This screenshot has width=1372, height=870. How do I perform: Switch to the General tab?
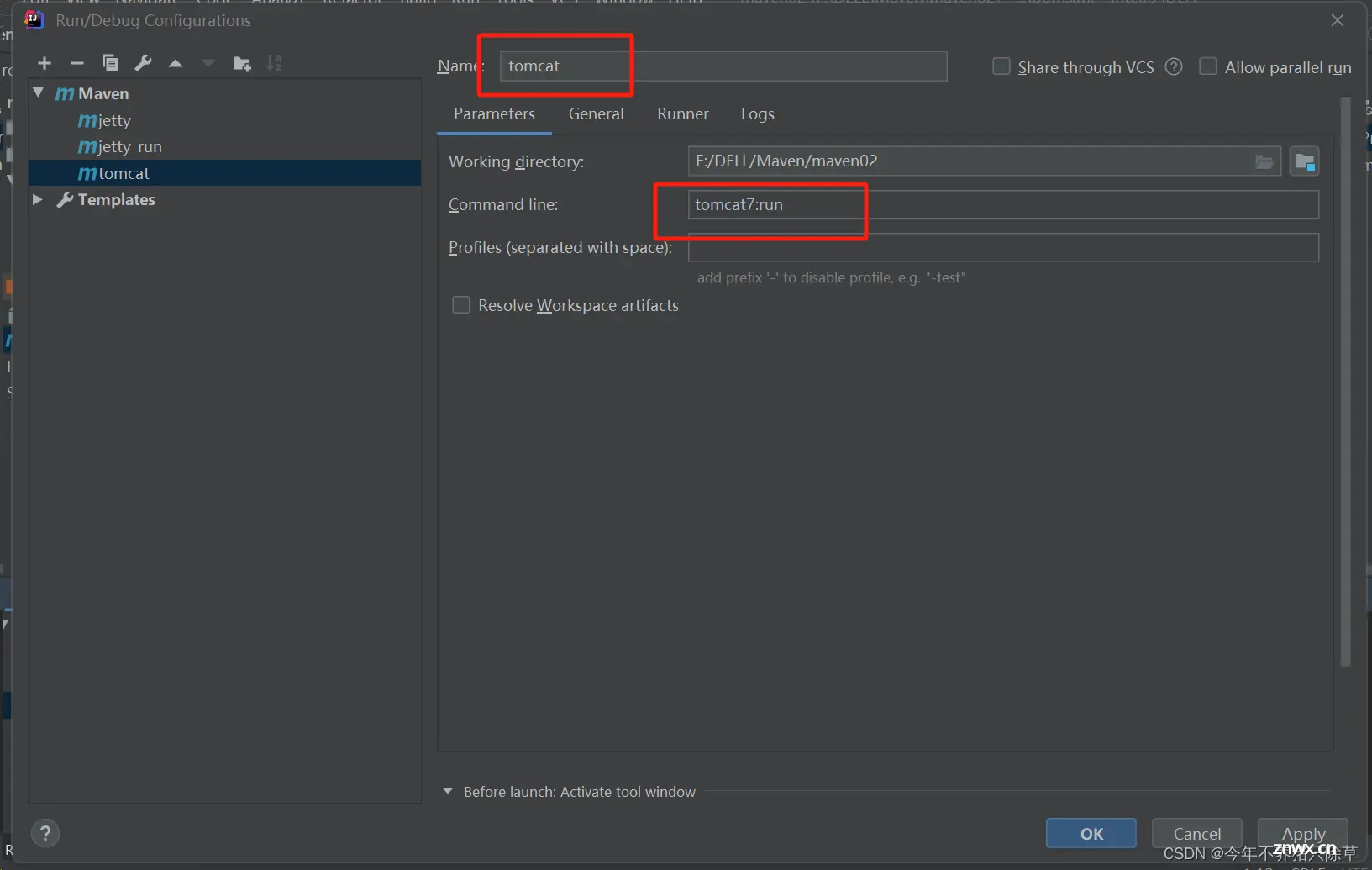tap(596, 113)
